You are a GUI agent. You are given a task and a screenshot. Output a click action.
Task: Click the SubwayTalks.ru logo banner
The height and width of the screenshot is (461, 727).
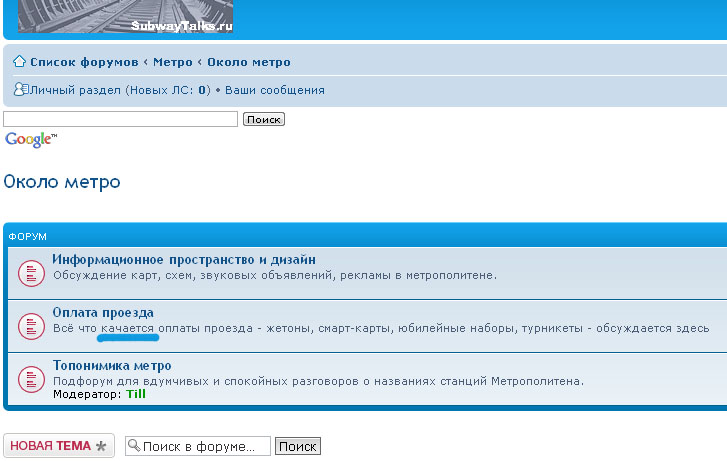pos(125,15)
